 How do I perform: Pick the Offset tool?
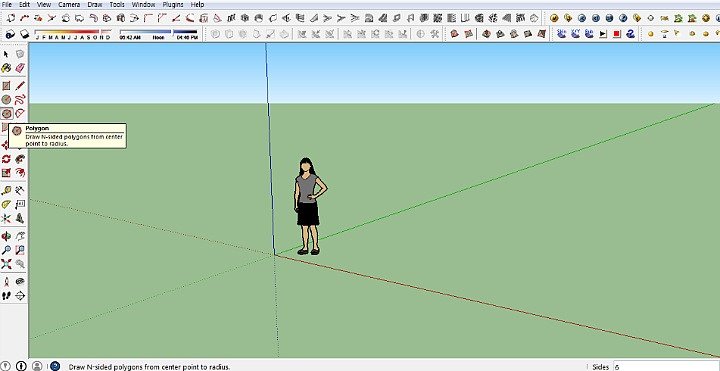tap(20, 173)
